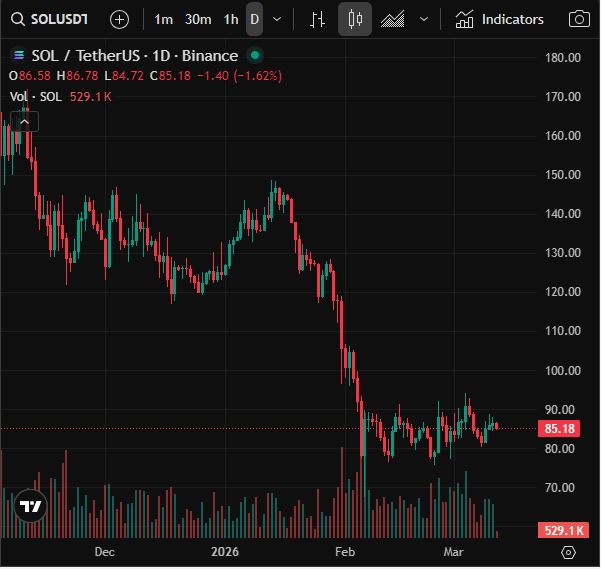
Task: Switch to the 1m timeframe
Action: point(163,19)
